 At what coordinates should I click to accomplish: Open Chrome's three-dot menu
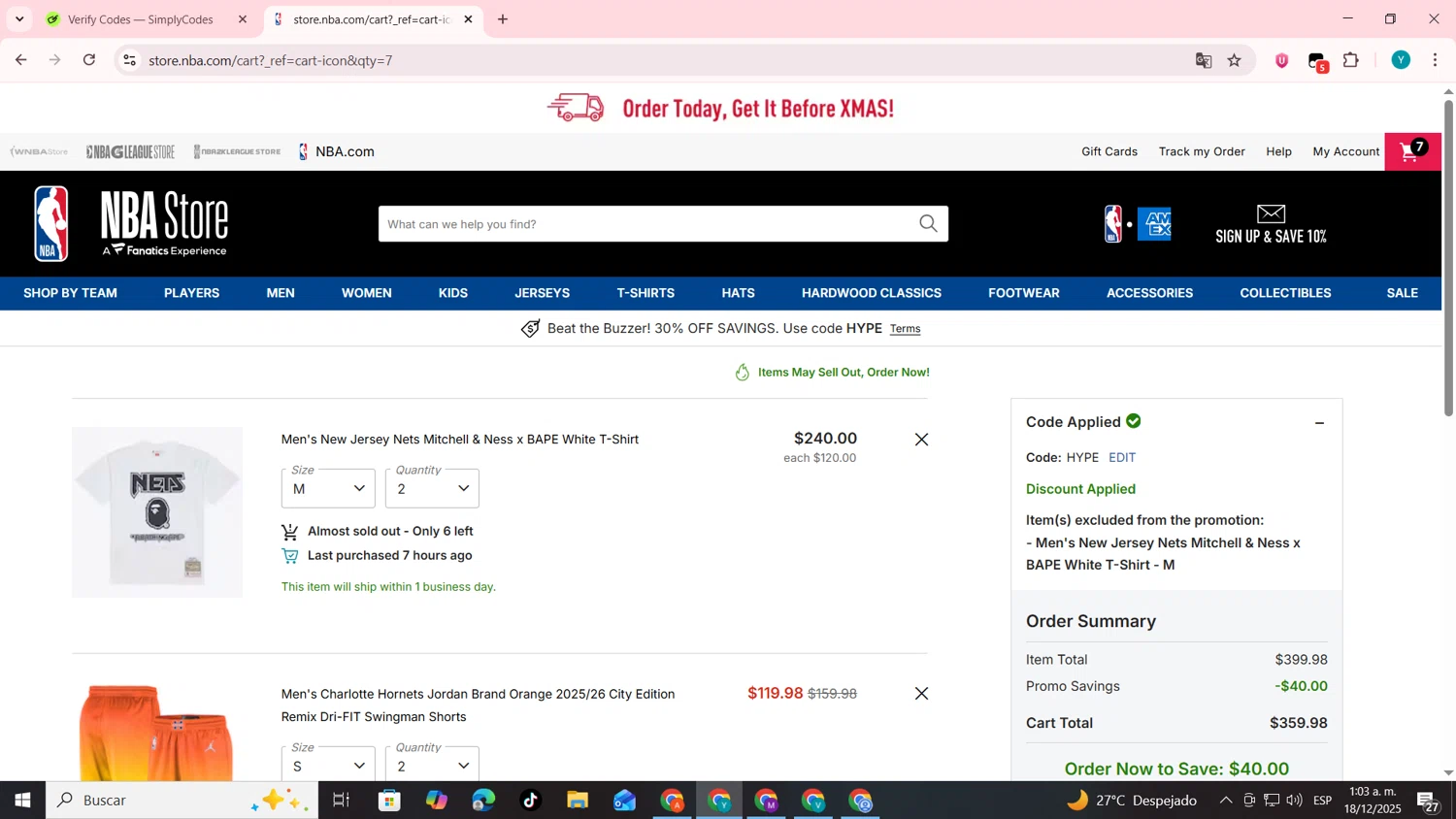(1435, 60)
